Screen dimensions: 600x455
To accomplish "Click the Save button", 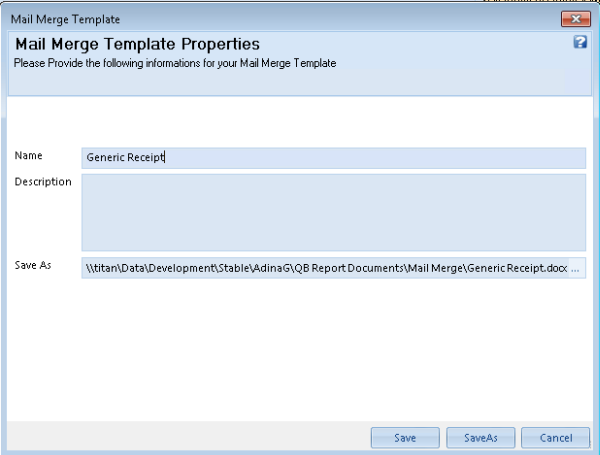I will point(405,438).
